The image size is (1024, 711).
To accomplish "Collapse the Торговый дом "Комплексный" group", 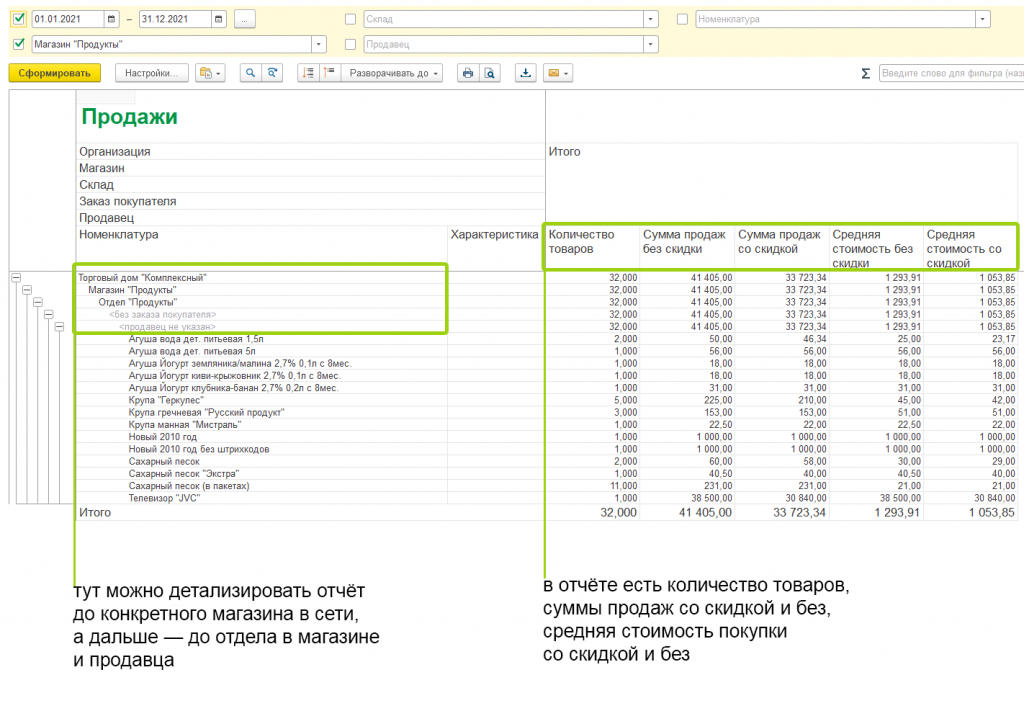I will pos(15,277).
